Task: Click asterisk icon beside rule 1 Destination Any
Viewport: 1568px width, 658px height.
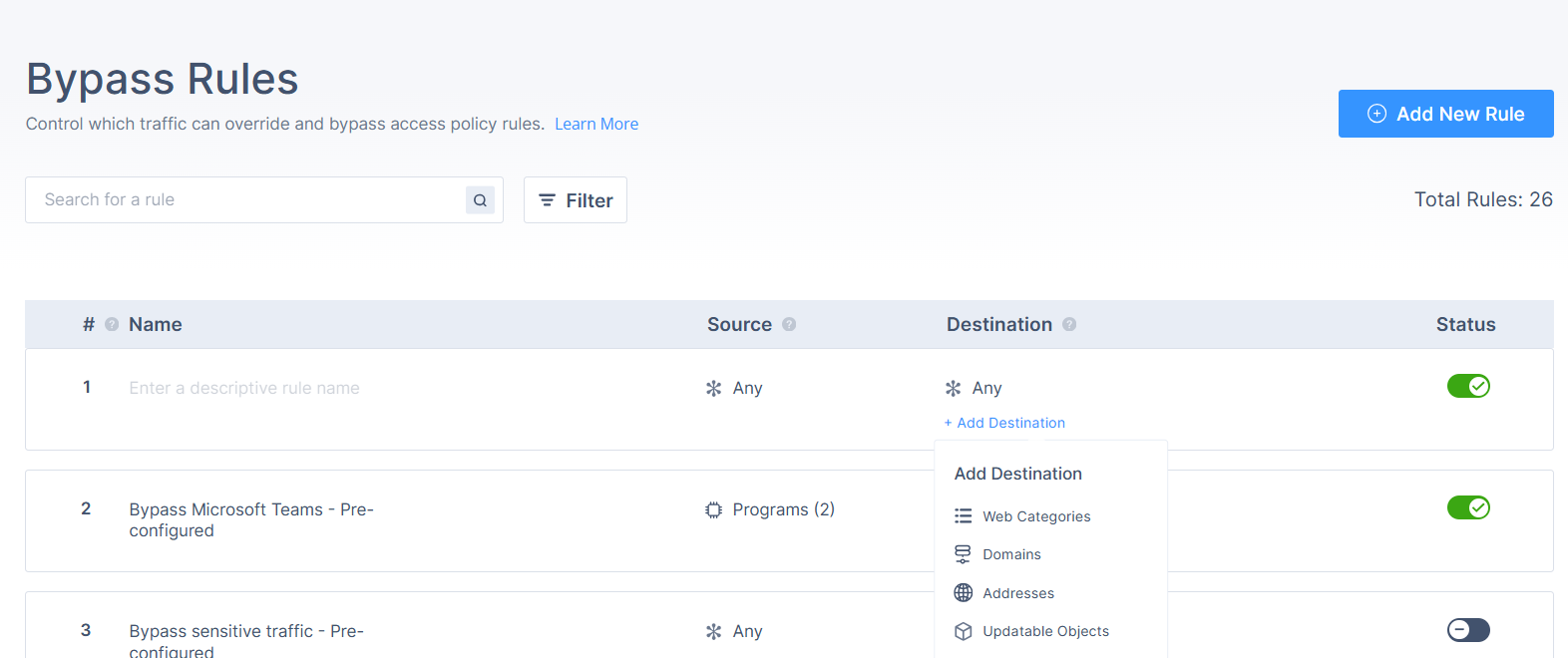Action: [x=953, y=389]
